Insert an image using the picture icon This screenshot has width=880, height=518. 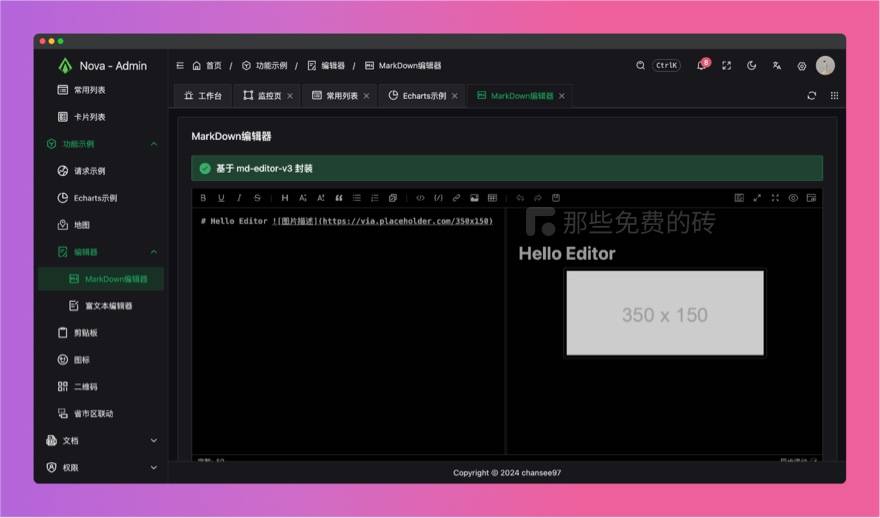click(474, 198)
